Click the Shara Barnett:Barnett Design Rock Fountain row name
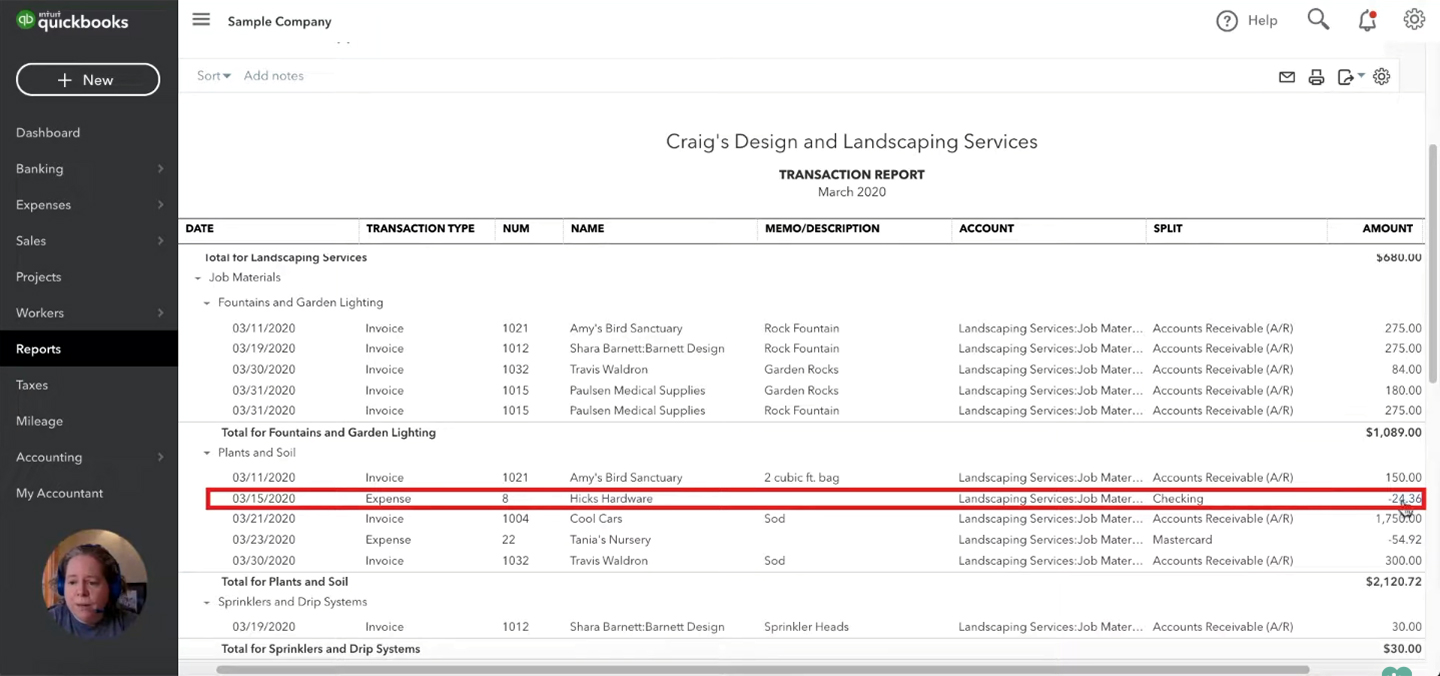The image size is (1440, 676). coord(647,349)
